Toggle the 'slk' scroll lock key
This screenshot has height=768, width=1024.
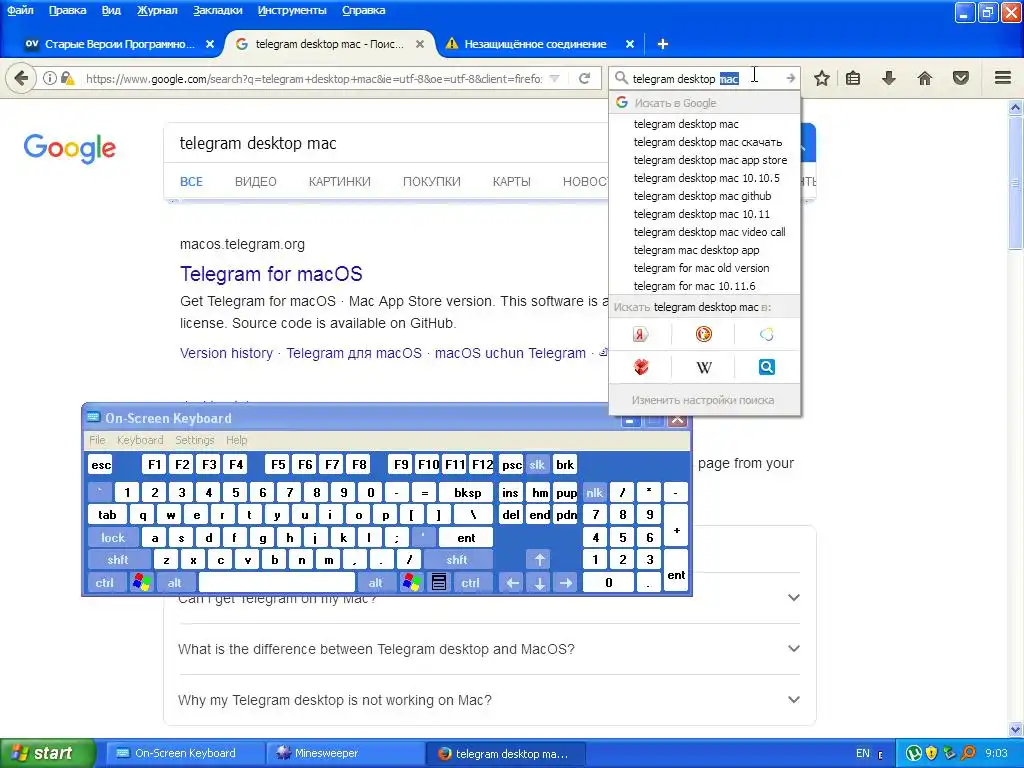click(x=537, y=464)
